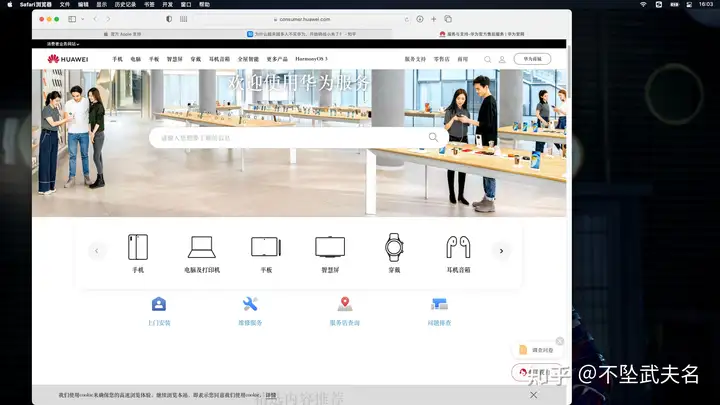
Task: Open the cookie 详情 details link
Action: tap(271, 395)
